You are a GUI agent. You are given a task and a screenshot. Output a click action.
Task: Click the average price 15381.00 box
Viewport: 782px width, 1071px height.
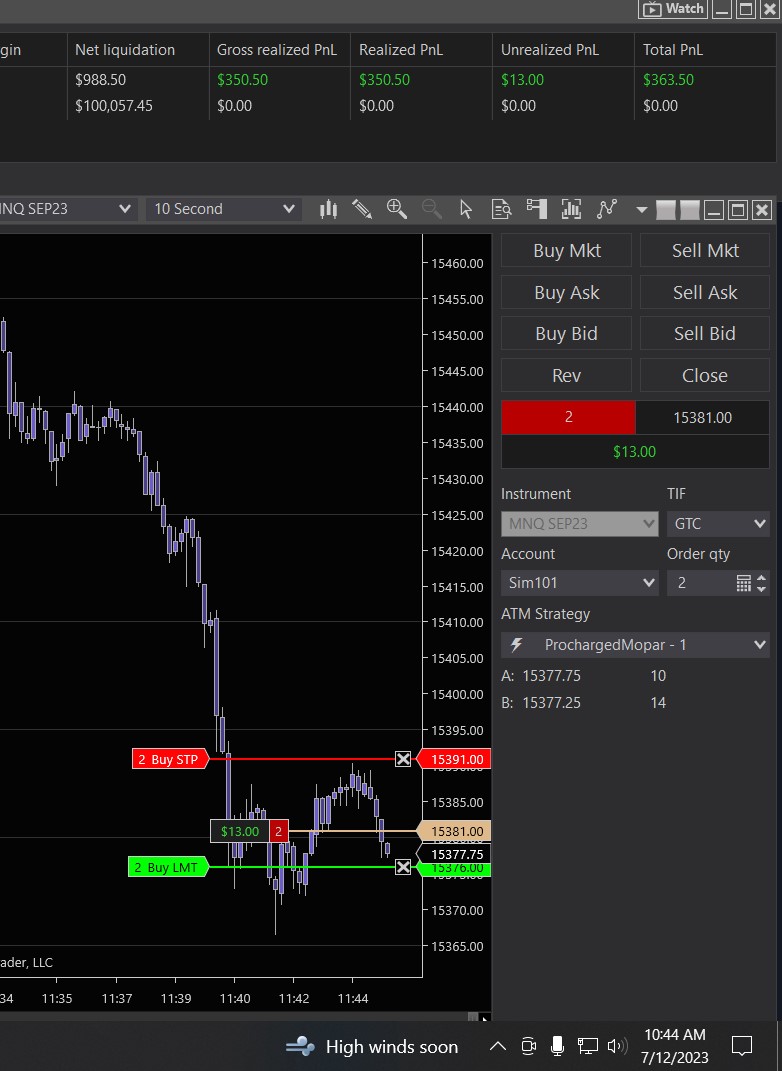(x=702, y=417)
